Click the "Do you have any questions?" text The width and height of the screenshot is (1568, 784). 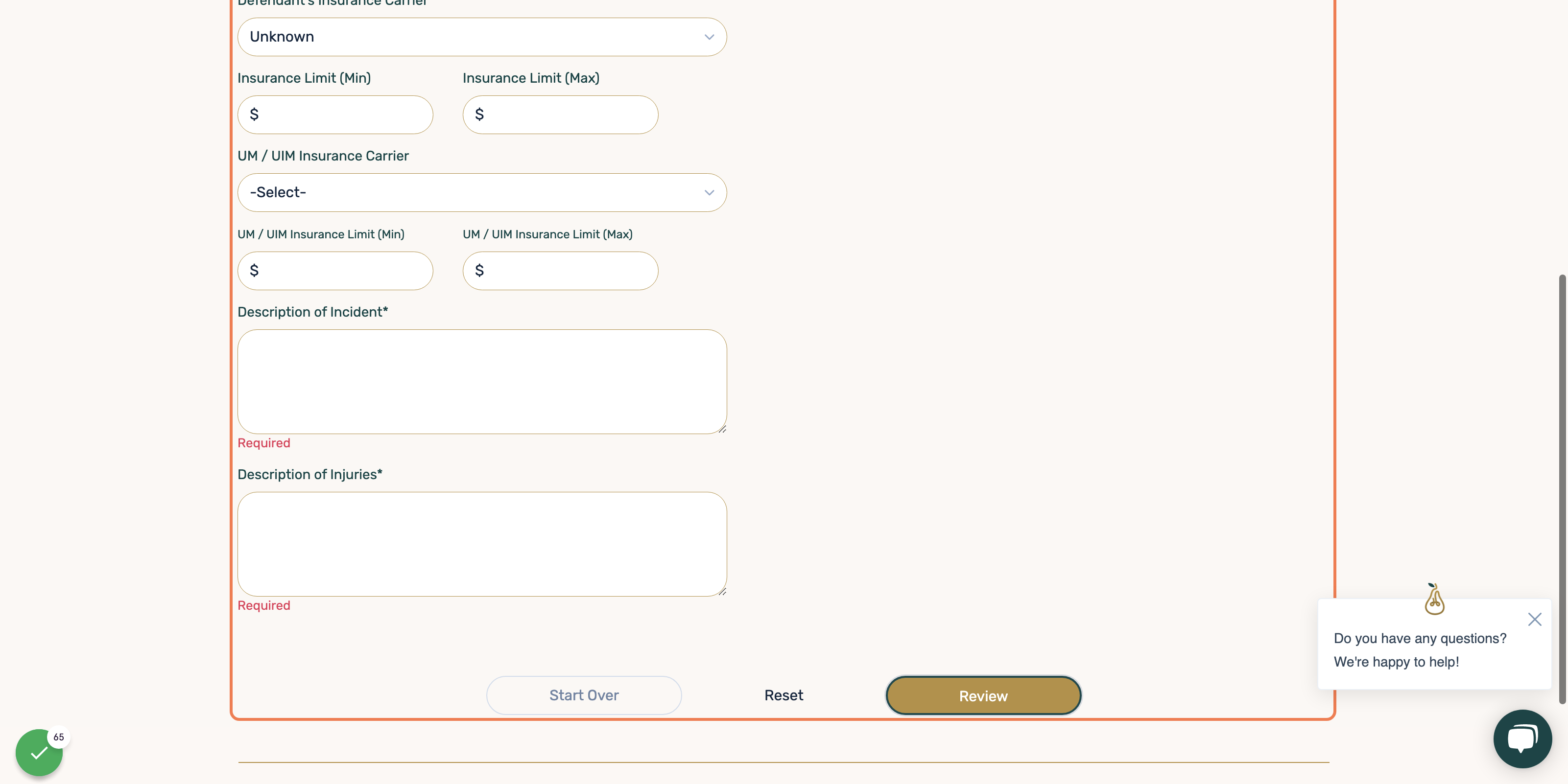tap(1420, 638)
